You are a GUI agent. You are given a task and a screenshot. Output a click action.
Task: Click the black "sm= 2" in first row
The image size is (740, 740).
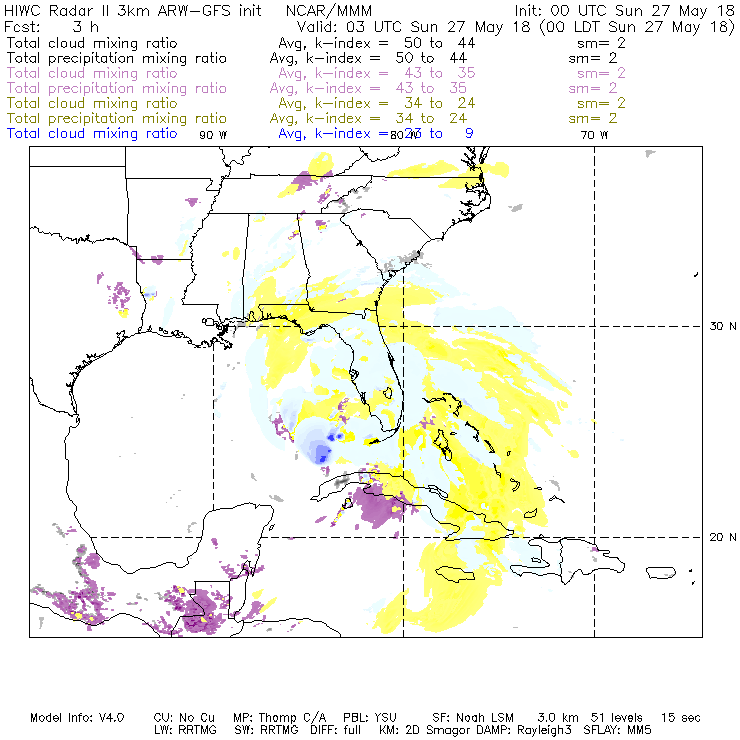pyautogui.click(x=601, y=43)
